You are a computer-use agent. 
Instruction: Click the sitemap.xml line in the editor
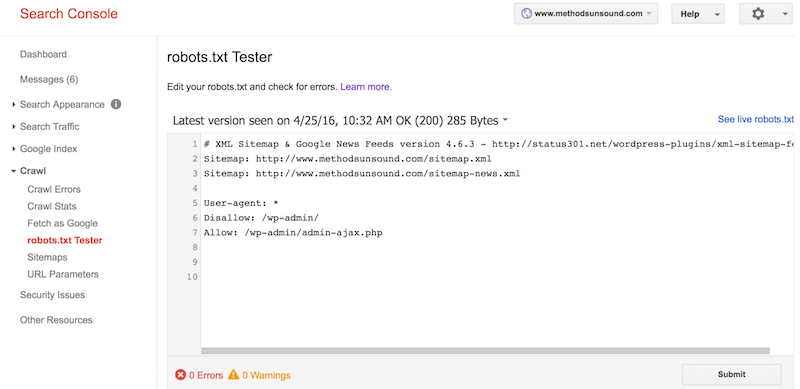point(348,159)
